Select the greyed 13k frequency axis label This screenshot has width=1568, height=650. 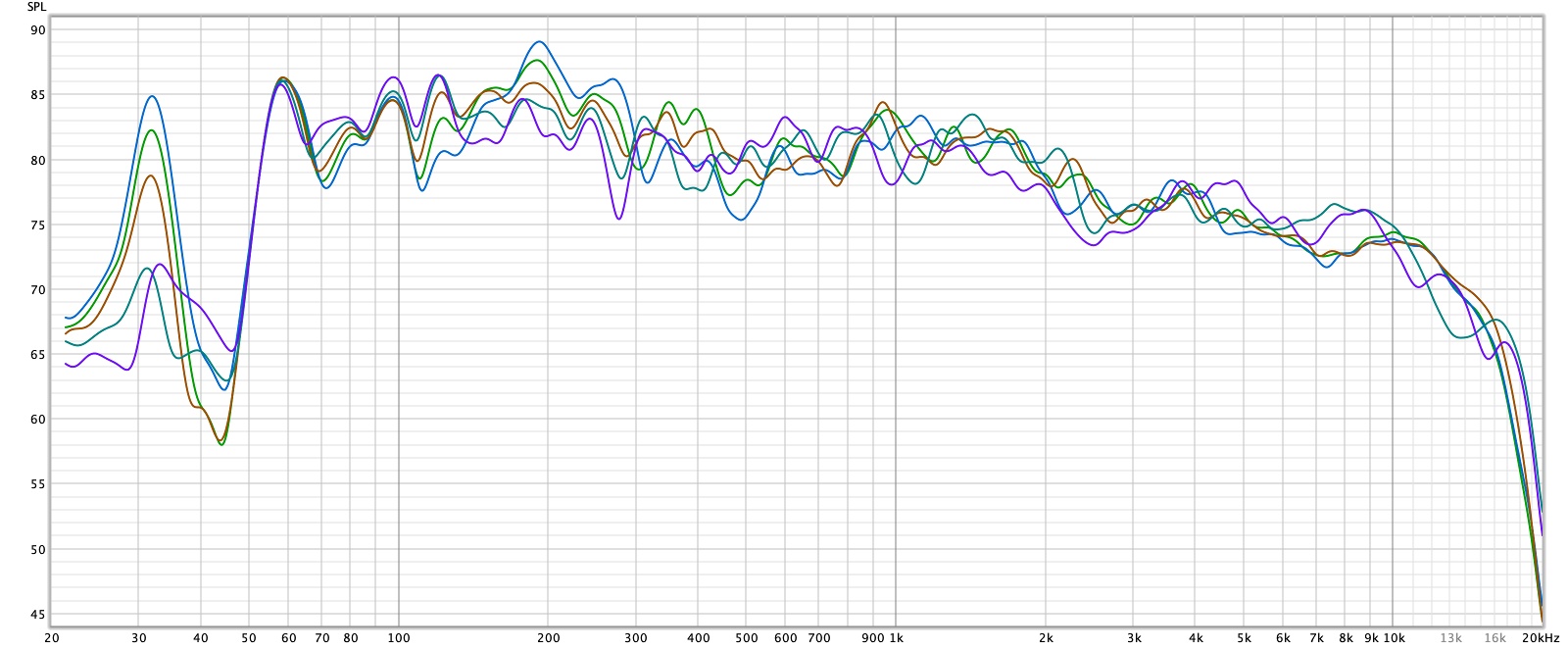[x=1450, y=638]
